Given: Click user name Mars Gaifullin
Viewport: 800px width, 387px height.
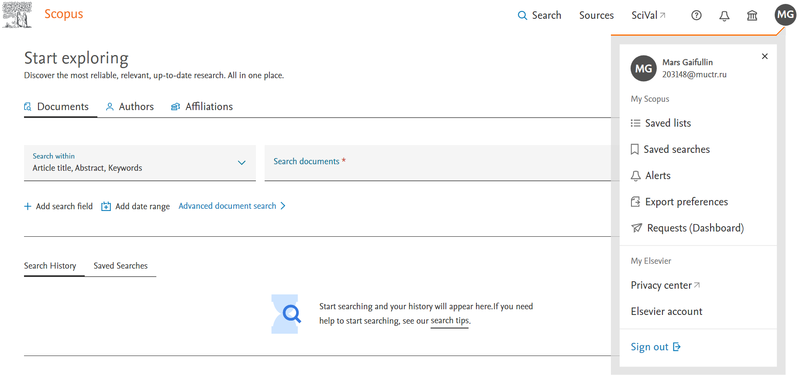Looking at the screenshot, I should (687, 62).
